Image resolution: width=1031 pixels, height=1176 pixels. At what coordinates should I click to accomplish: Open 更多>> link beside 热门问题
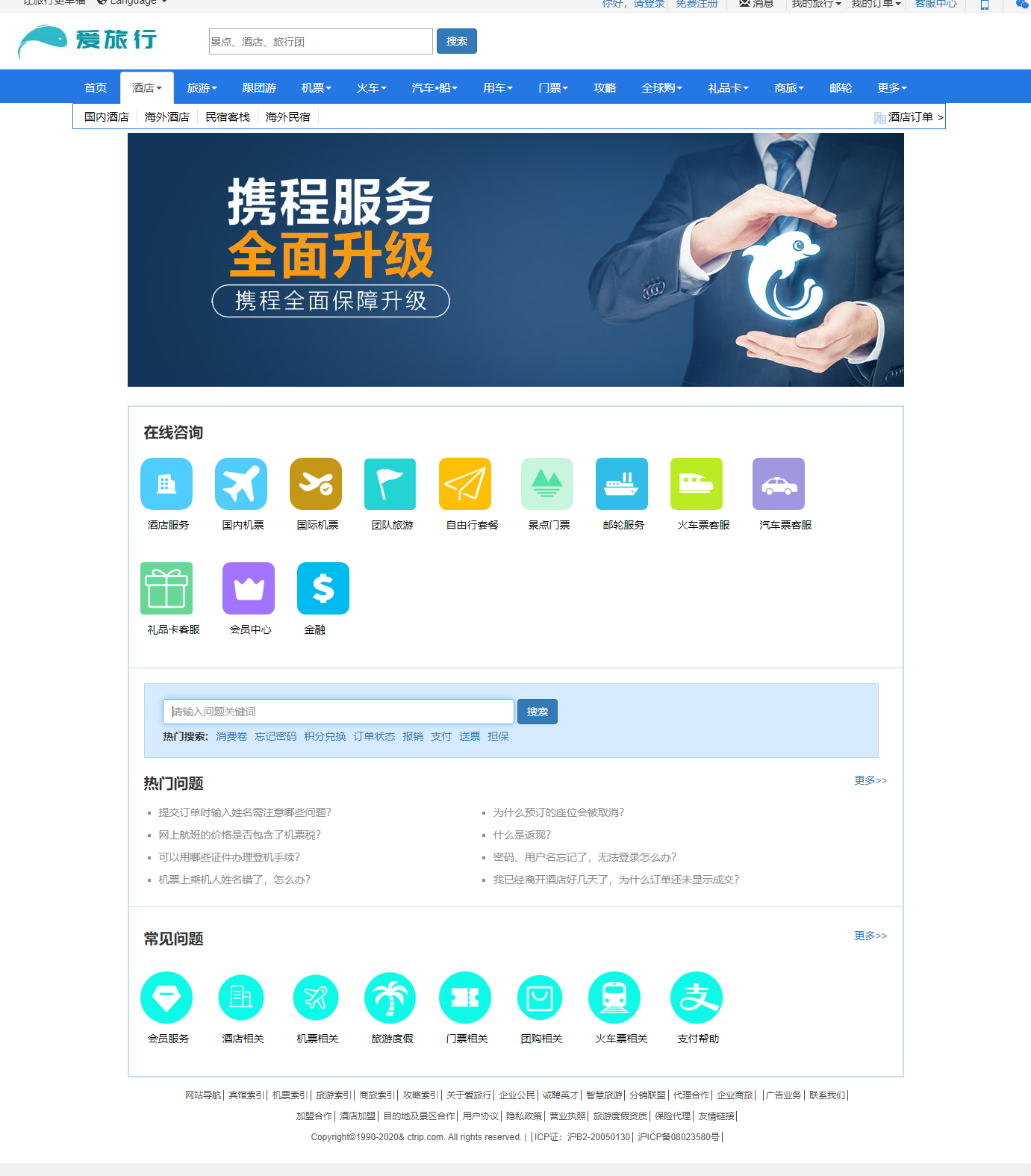pos(870,780)
